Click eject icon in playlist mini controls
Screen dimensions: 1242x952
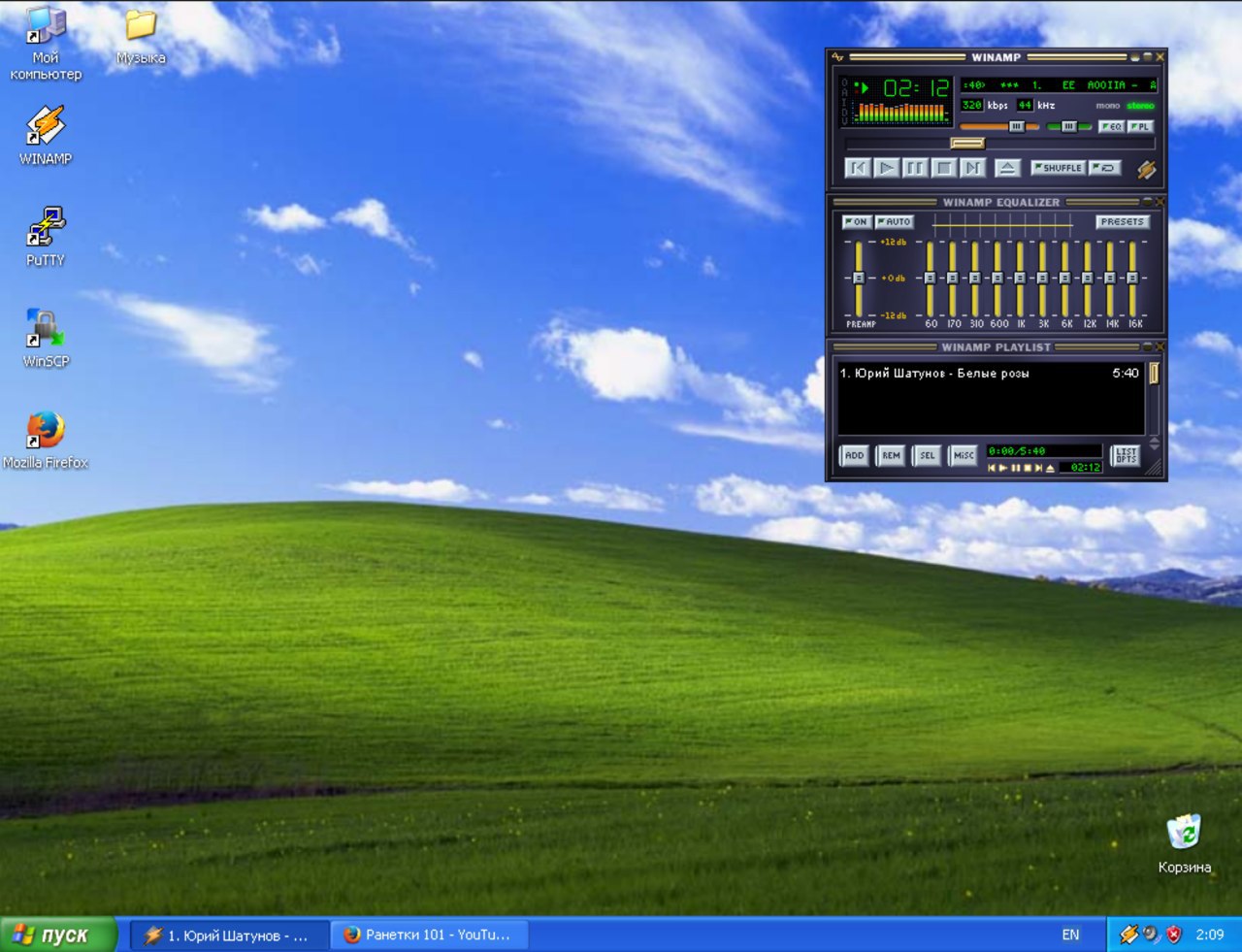[x=1050, y=468]
